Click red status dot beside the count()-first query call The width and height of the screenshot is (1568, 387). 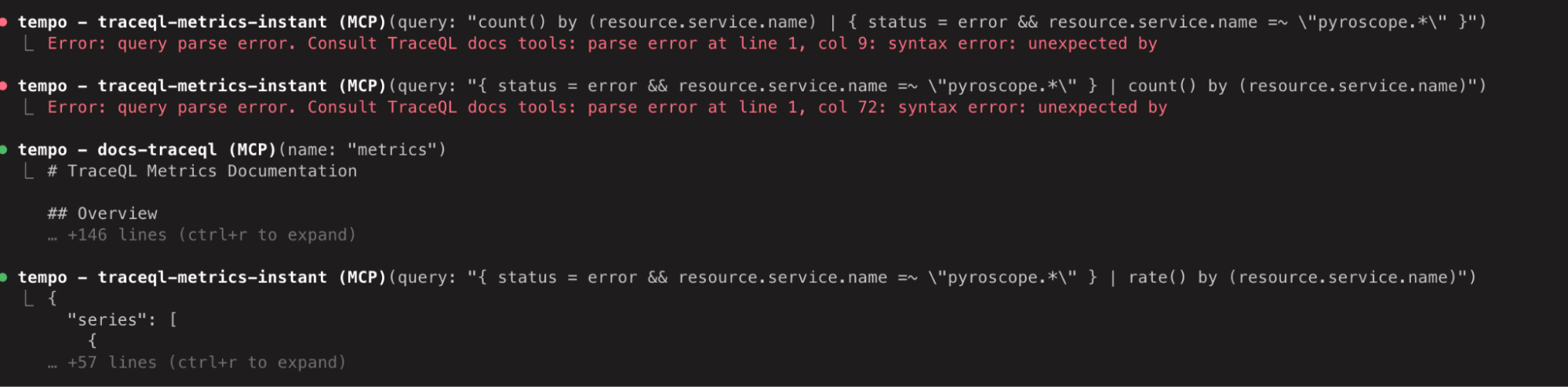click(3, 22)
